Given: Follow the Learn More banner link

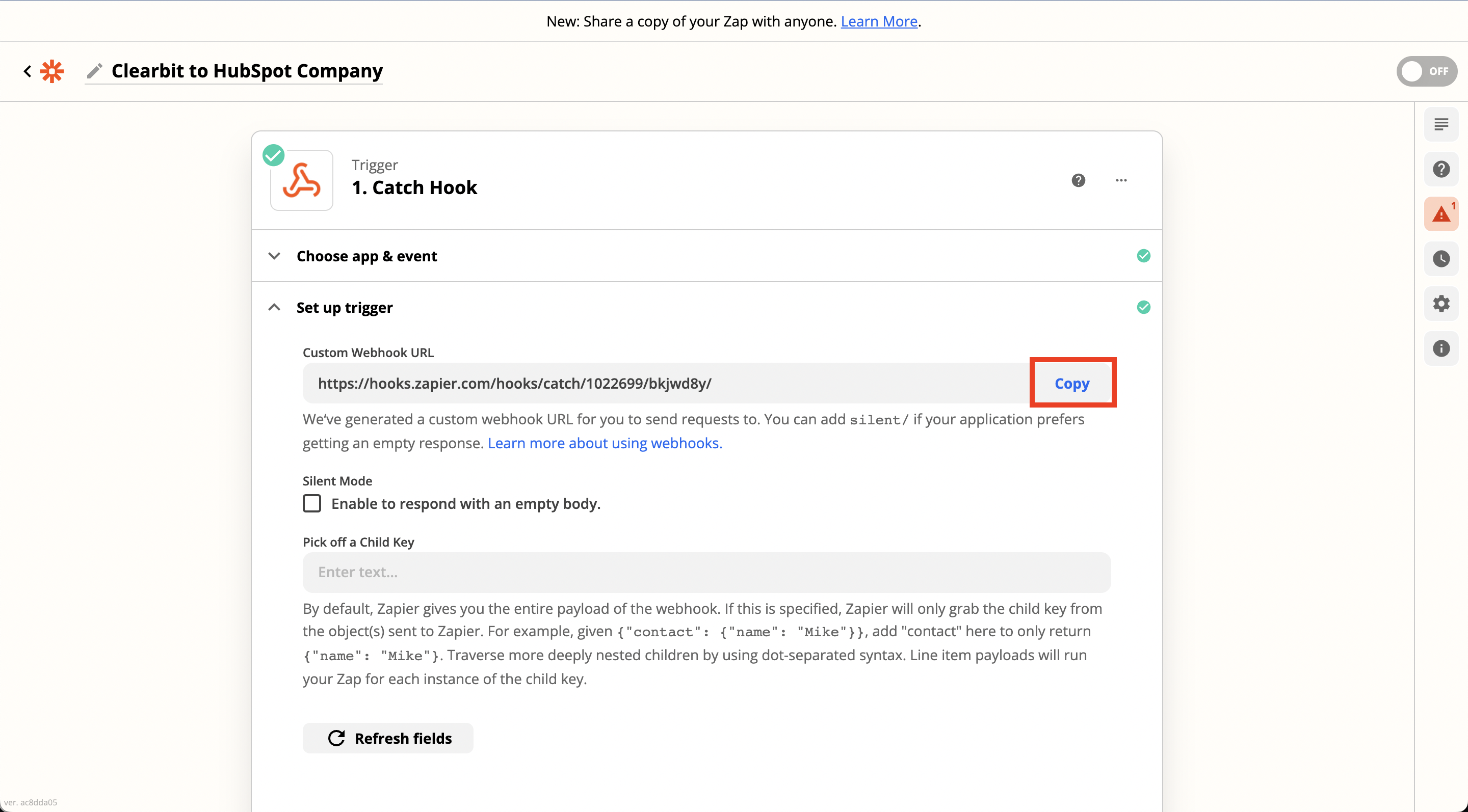Looking at the screenshot, I should [x=879, y=21].
